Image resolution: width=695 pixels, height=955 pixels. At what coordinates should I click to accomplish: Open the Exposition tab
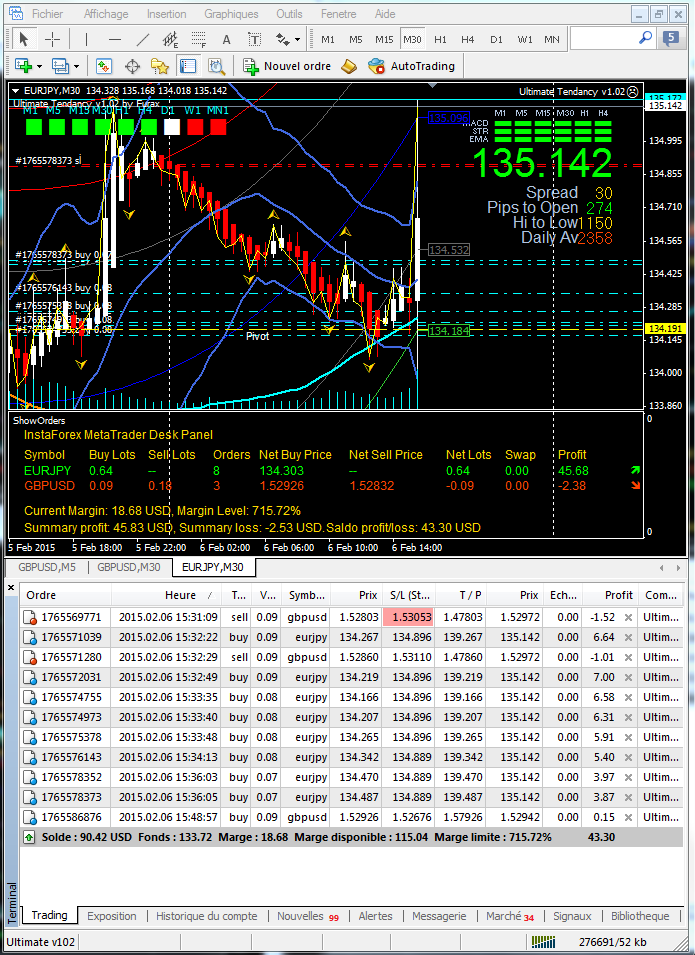111,916
